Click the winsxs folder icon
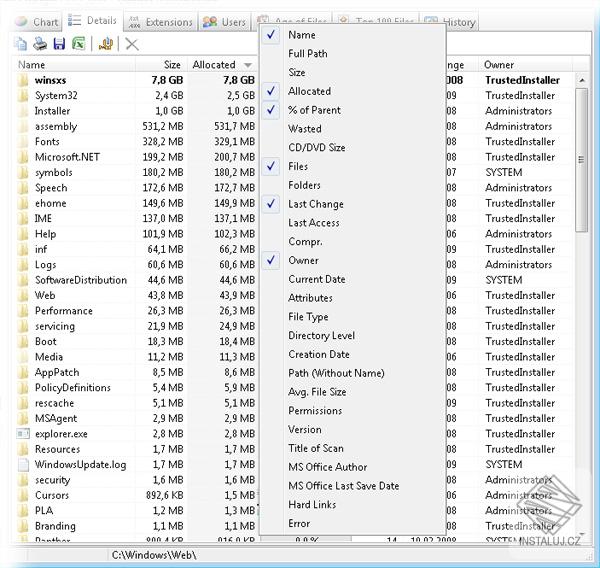The height and width of the screenshot is (568, 600). pyautogui.click(x=24, y=80)
